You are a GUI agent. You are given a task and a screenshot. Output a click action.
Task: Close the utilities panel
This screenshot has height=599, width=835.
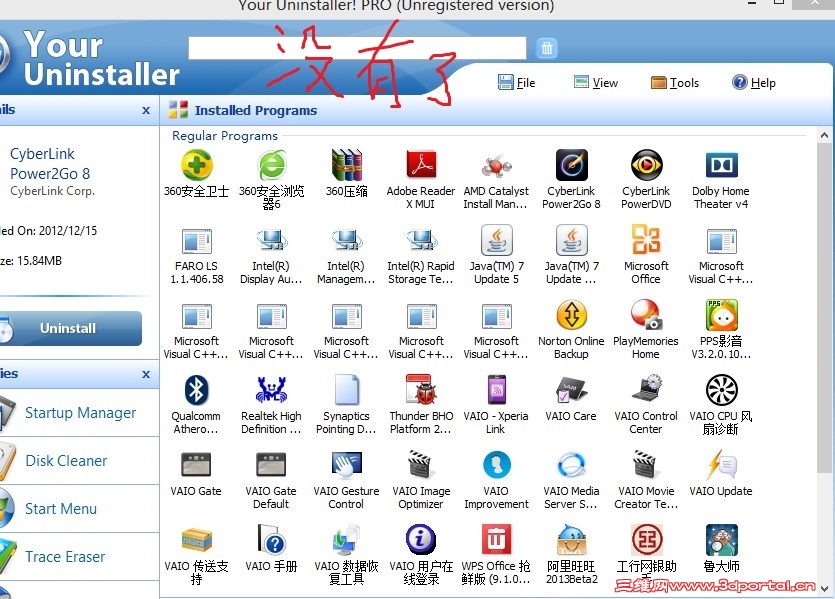pyautogui.click(x=146, y=374)
